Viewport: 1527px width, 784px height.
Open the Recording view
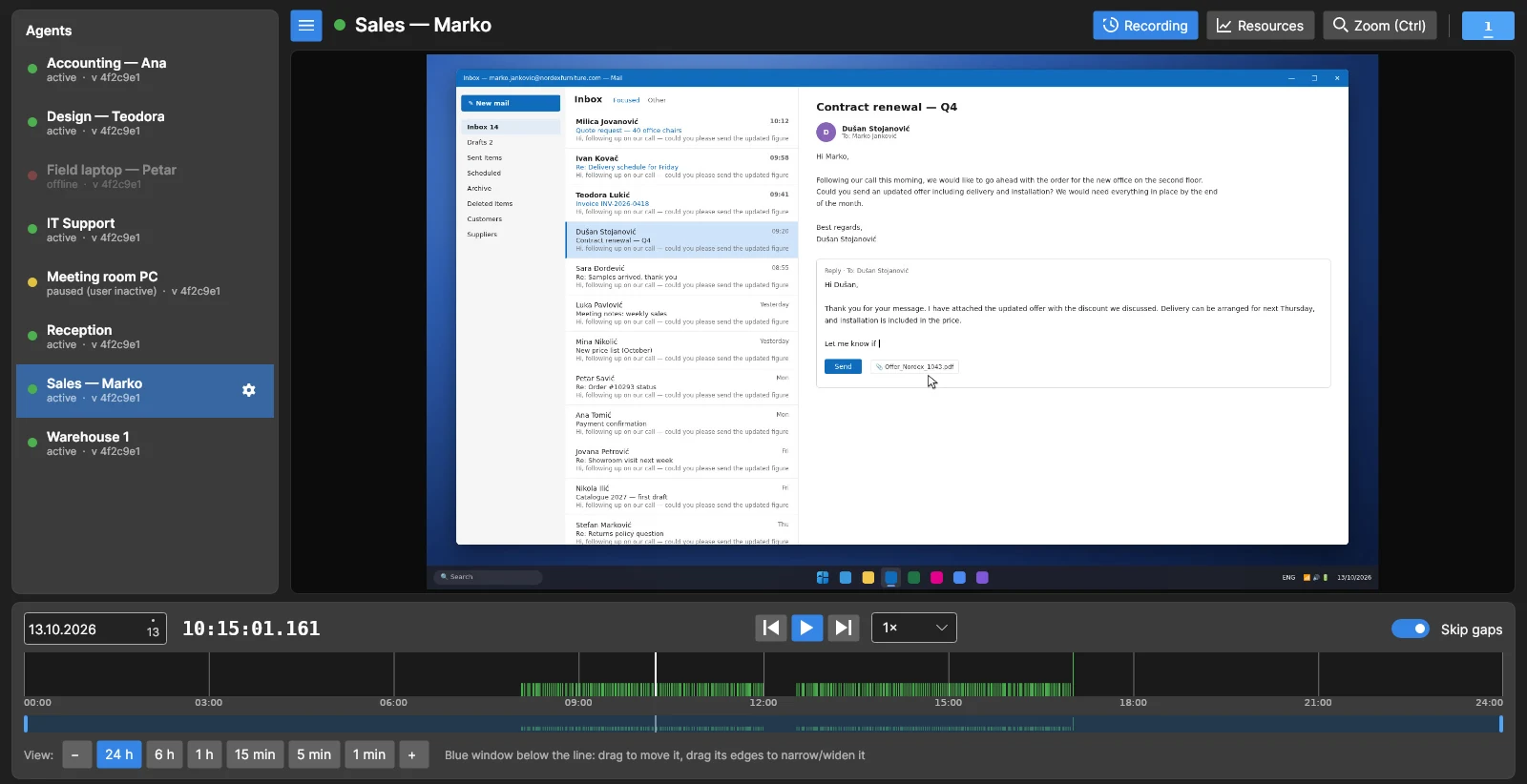[1145, 26]
